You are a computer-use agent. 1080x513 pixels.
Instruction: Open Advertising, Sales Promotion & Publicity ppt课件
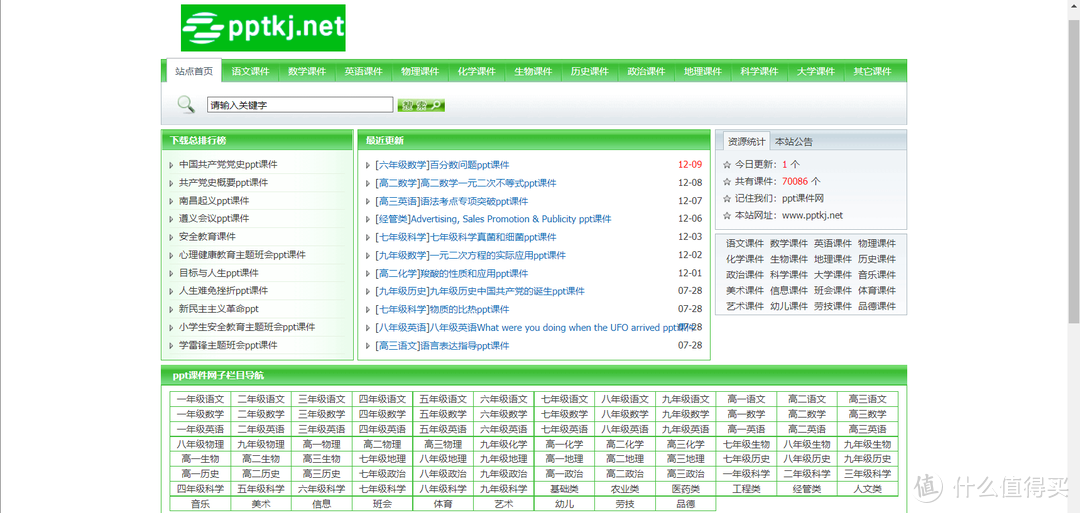point(510,219)
